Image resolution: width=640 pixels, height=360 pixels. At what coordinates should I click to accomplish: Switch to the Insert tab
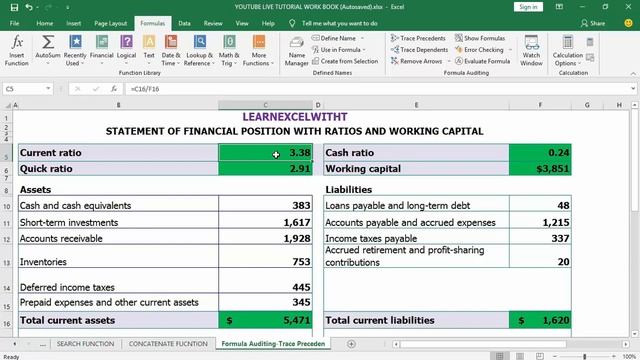[x=73, y=23]
